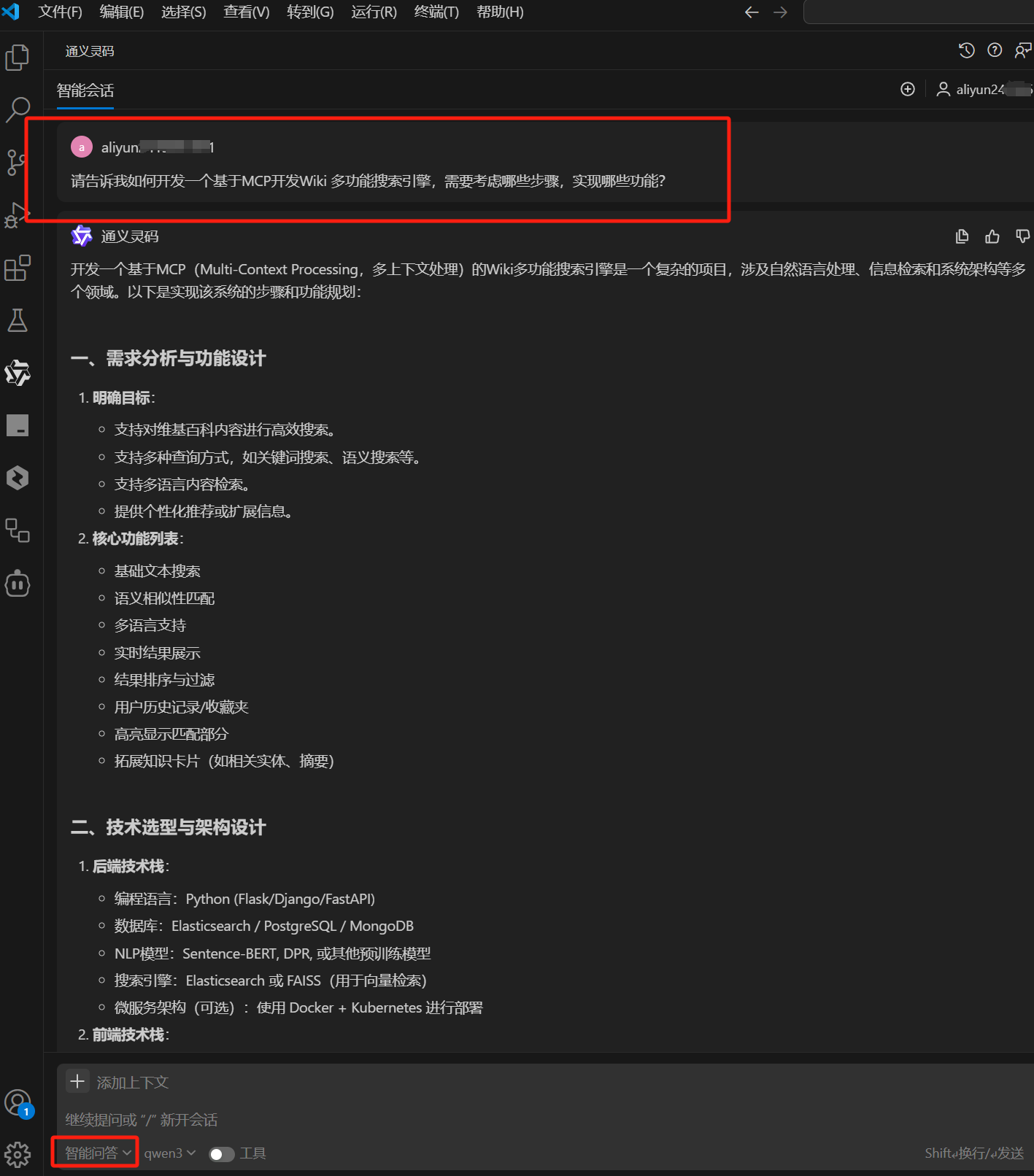Click the 通义灵码 logo beside response
This screenshot has width=1034, height=1176.
coord(82,236)
